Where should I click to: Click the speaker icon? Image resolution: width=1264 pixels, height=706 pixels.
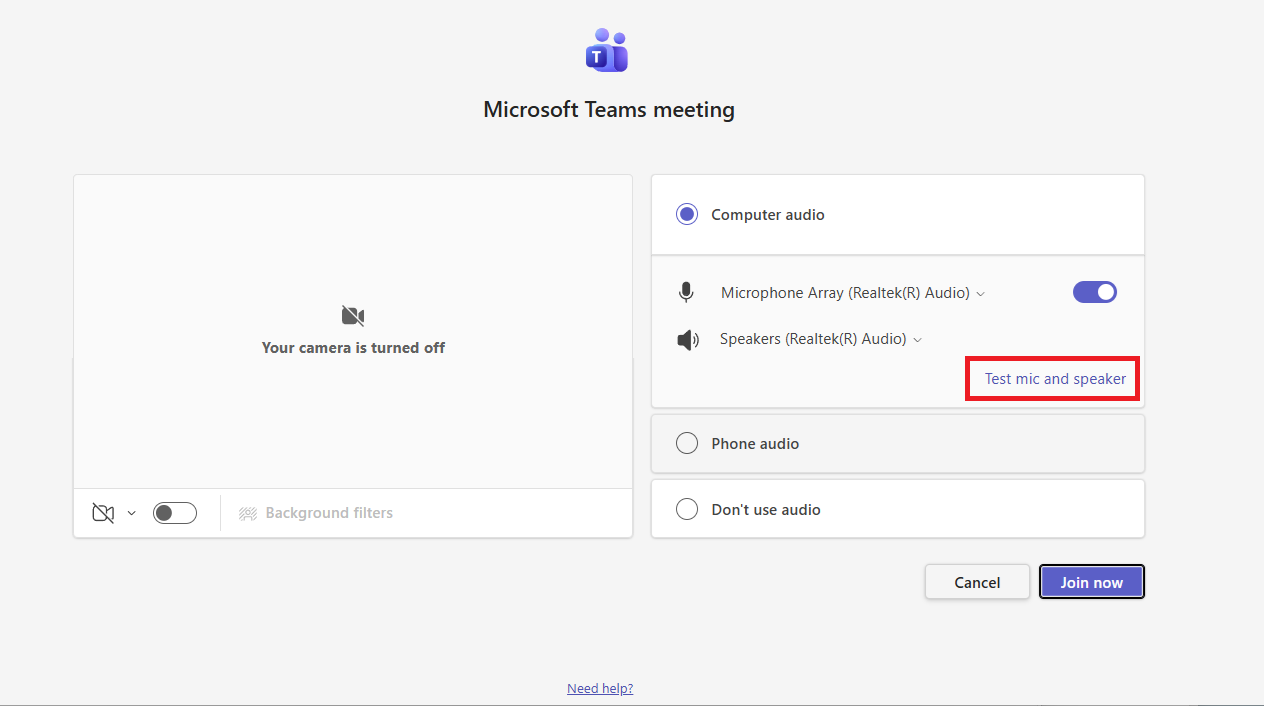tap(687, 340)
